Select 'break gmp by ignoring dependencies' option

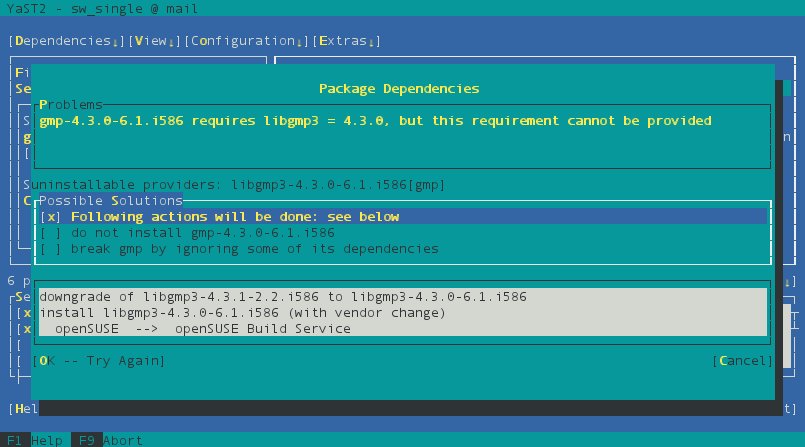[x=238, y=248]
